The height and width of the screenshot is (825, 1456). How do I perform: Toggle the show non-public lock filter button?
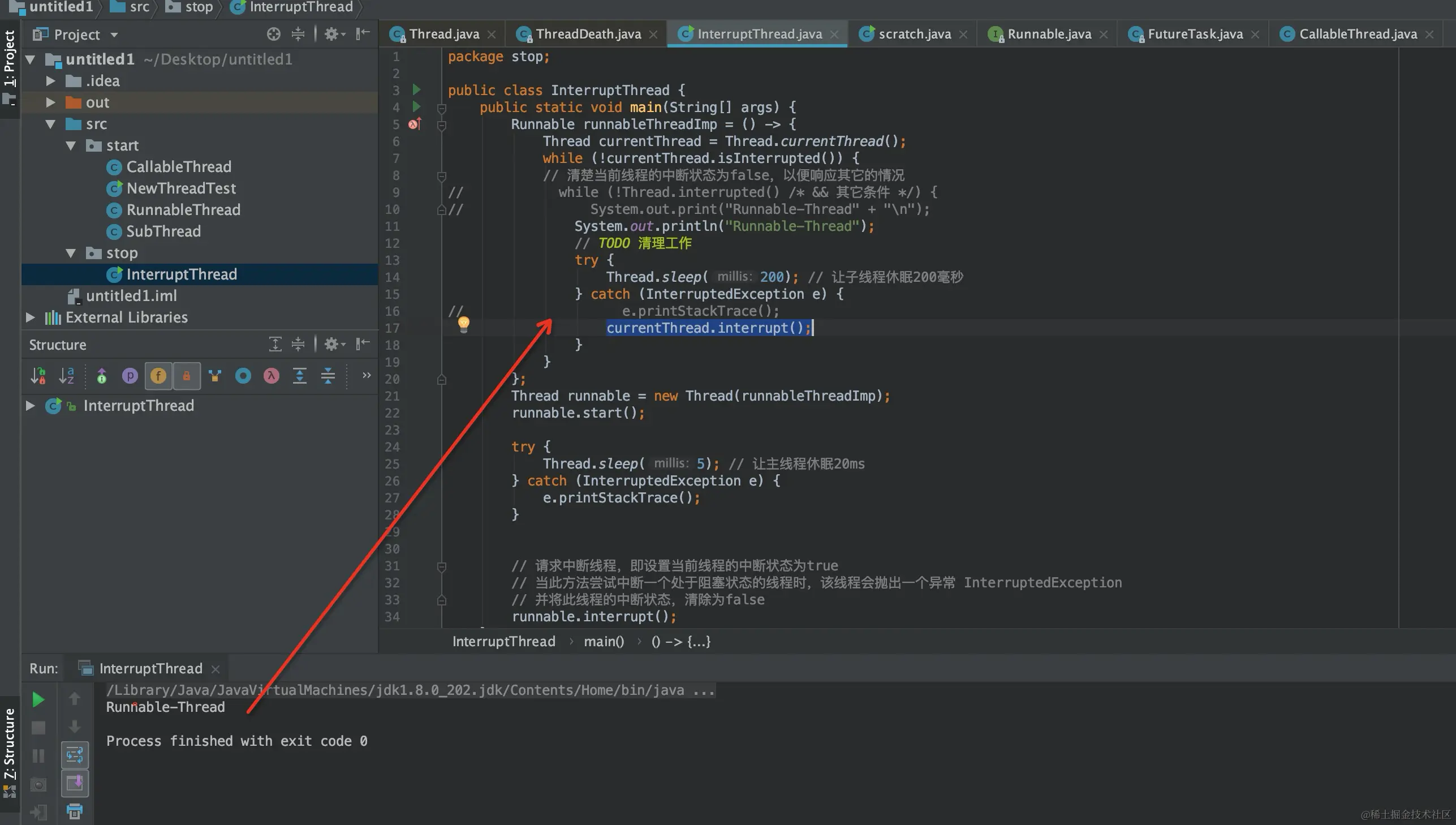click(x=186, y=376)
